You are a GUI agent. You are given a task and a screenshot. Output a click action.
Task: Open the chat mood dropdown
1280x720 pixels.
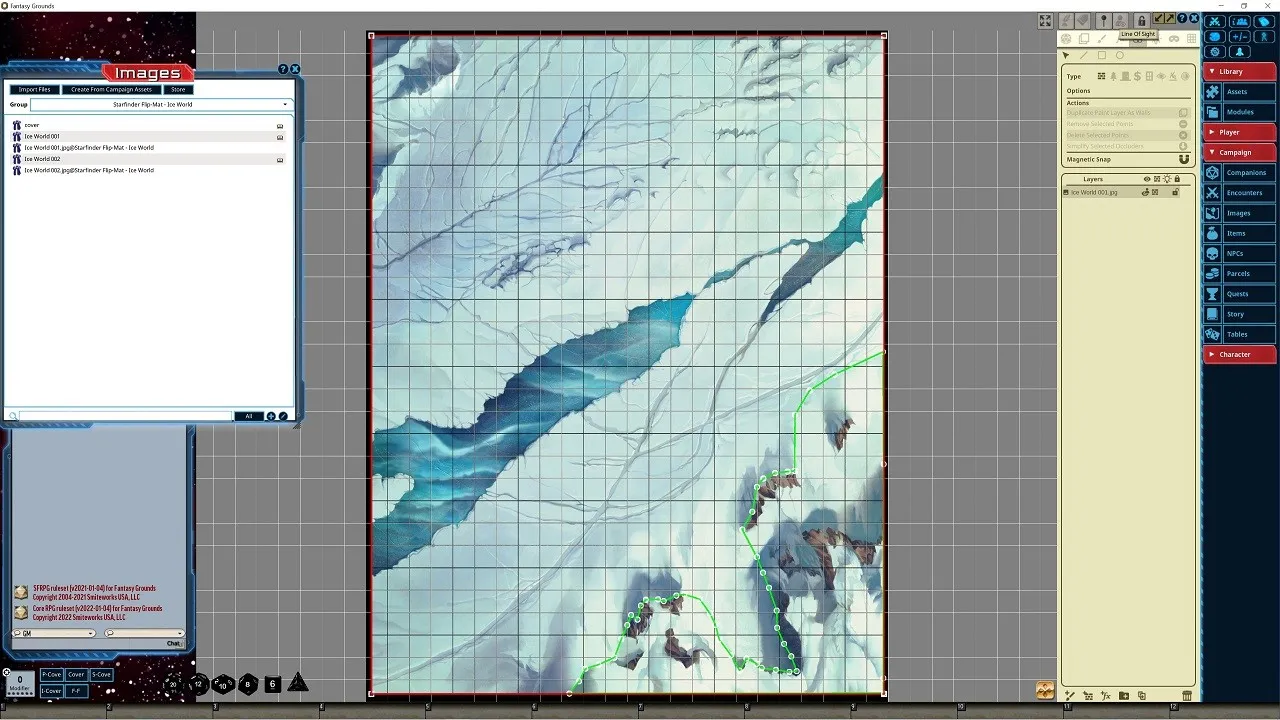coord(144,633)
